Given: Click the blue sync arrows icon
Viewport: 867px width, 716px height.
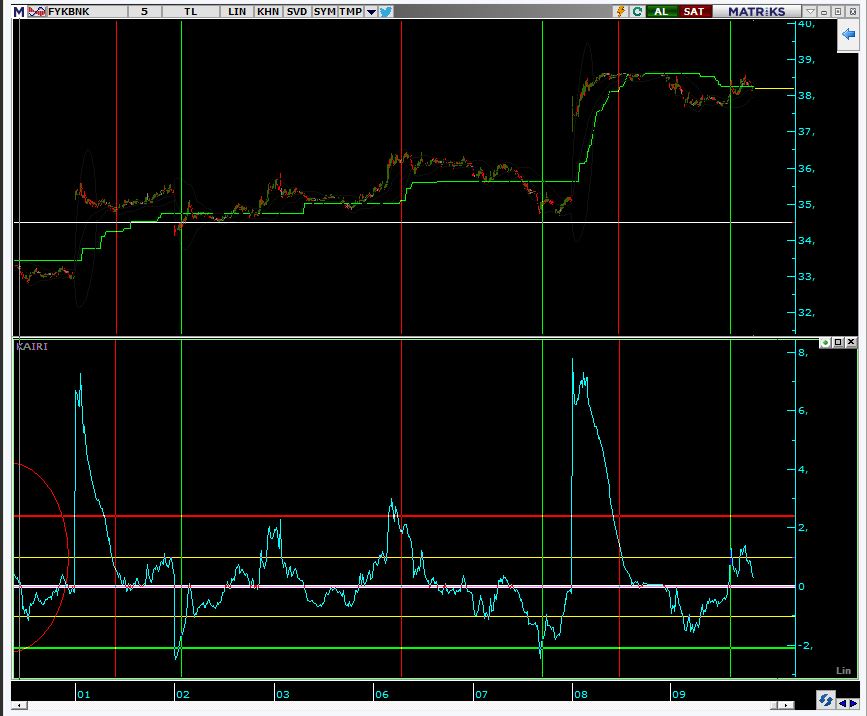Looking at the screenshot, I should point(826,700).
